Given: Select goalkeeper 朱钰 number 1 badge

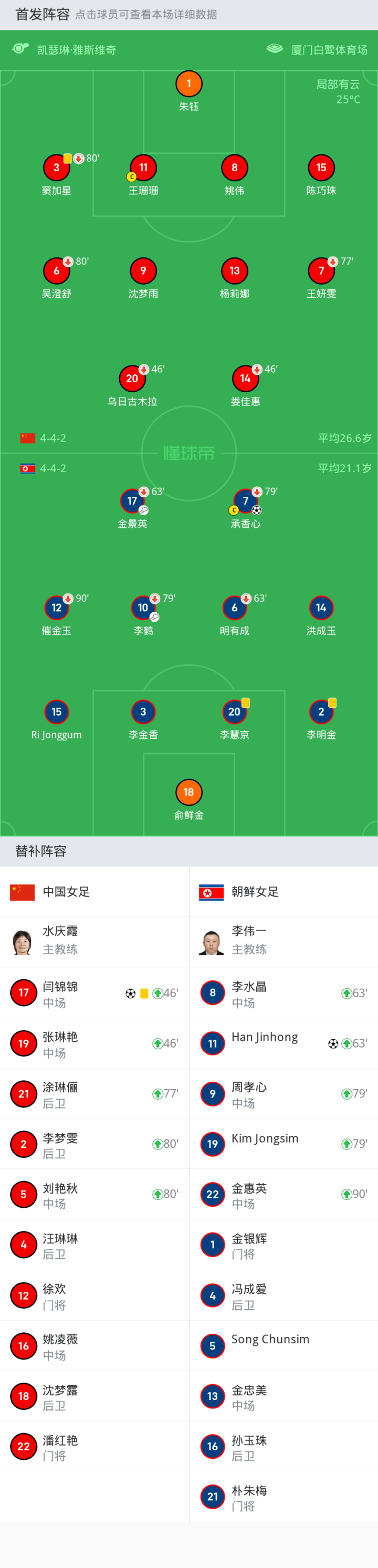Looking at the screenshot, I should click(188, 84).
